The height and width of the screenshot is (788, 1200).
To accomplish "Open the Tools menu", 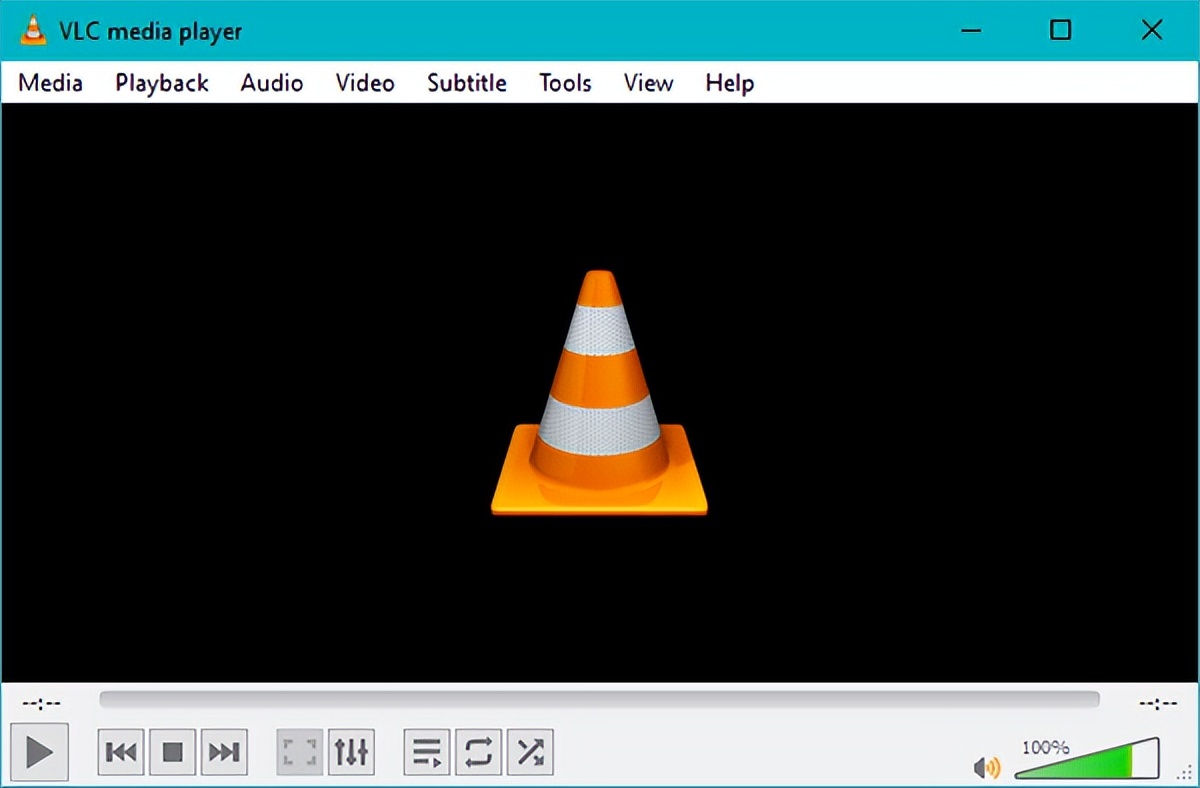I will pos(564,83).
